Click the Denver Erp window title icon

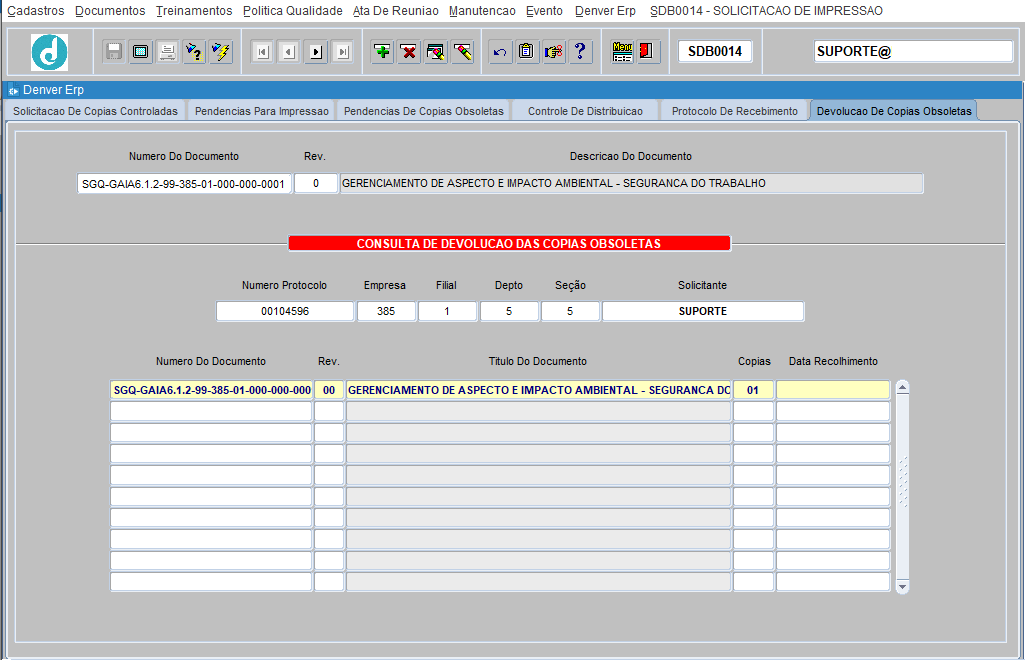(13, 90)
